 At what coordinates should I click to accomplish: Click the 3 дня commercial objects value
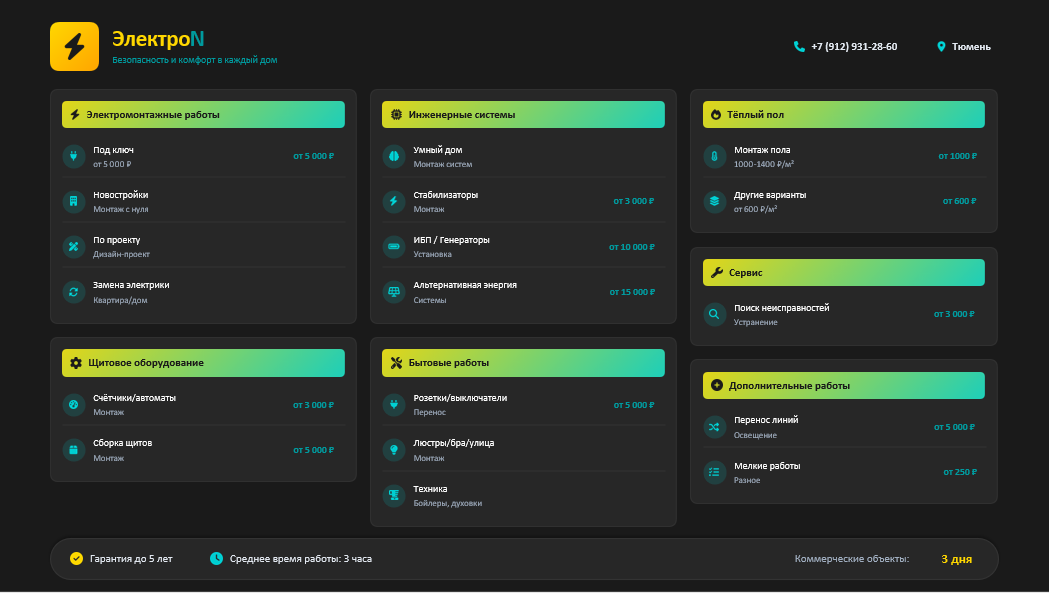click(956, 559)
